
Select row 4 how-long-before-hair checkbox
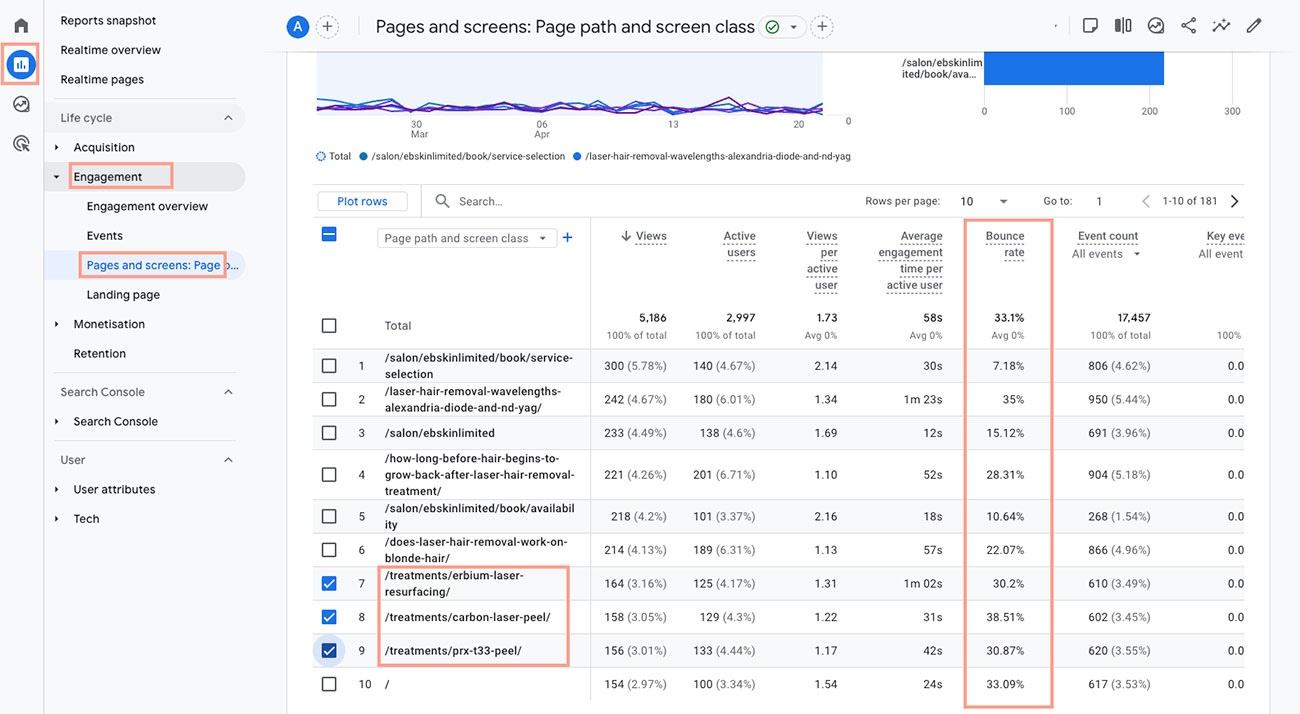329,475
